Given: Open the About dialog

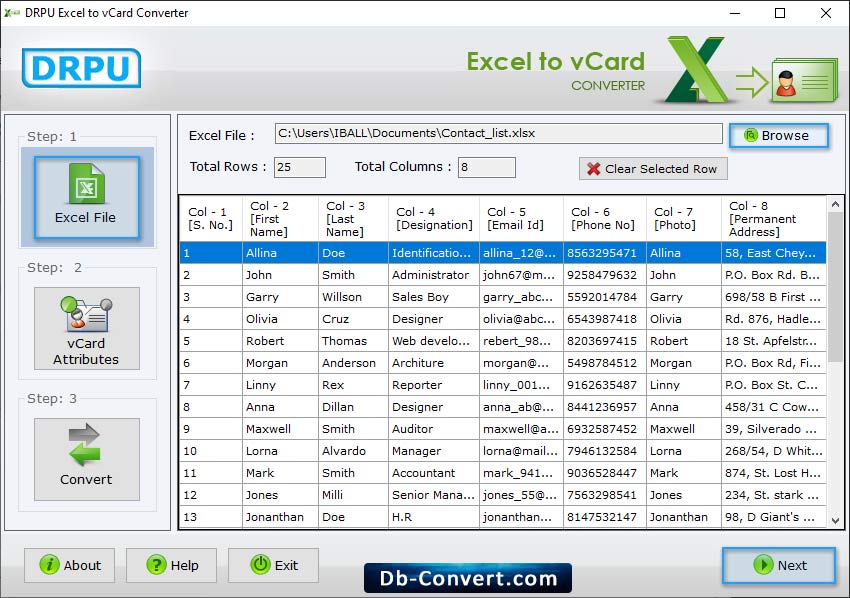Looking at the screenshot, I should point(69,565).
